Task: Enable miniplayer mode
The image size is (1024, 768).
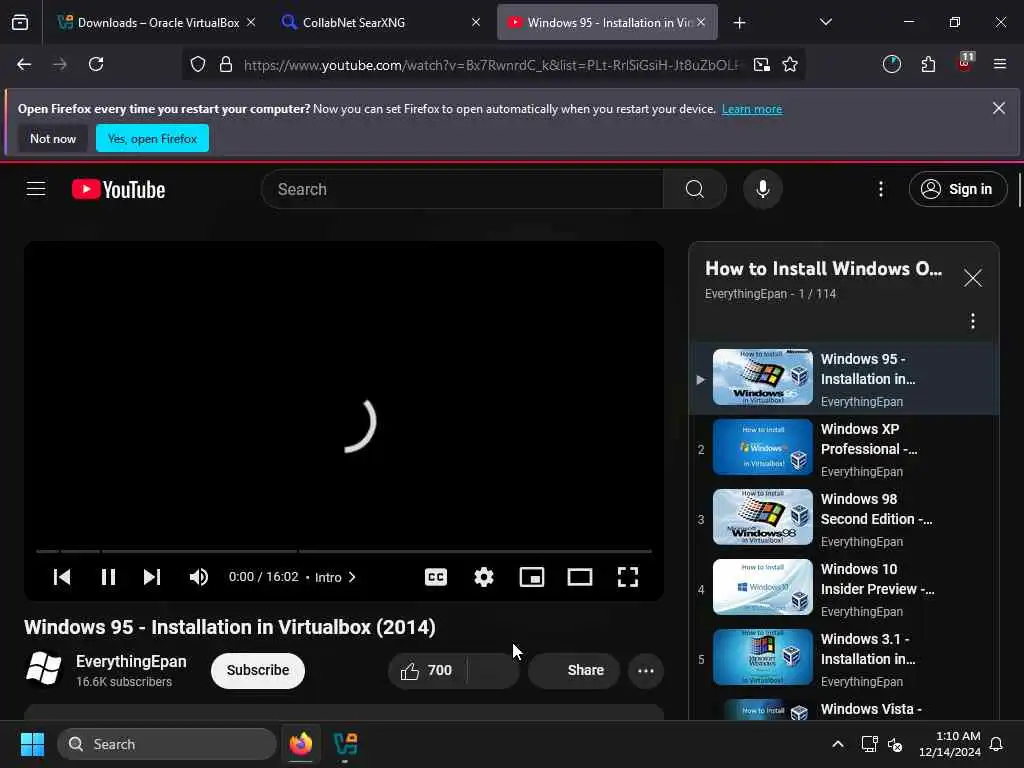Action: [532, 577]
